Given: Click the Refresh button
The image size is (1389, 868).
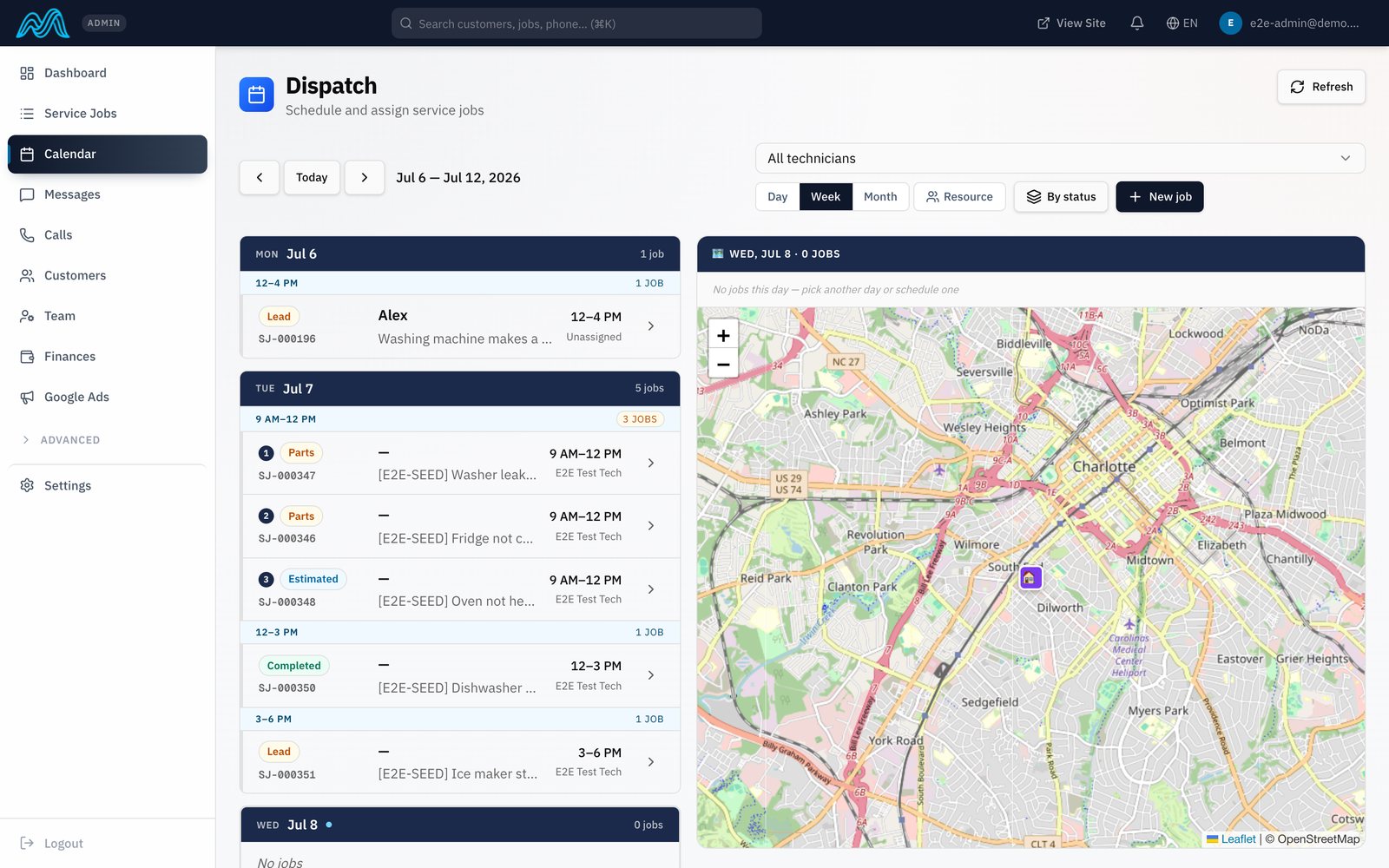Looking at the screenshot, I should pyautogui.click(x=1320, y=87).
